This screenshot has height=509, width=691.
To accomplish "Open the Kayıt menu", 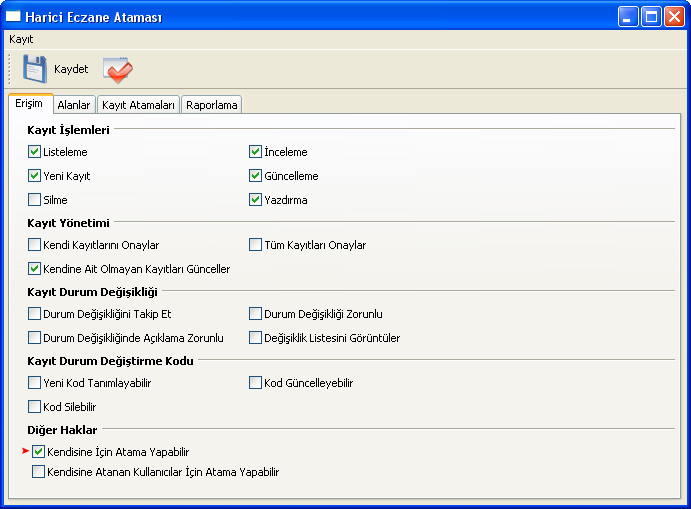I will coord(21,39).
